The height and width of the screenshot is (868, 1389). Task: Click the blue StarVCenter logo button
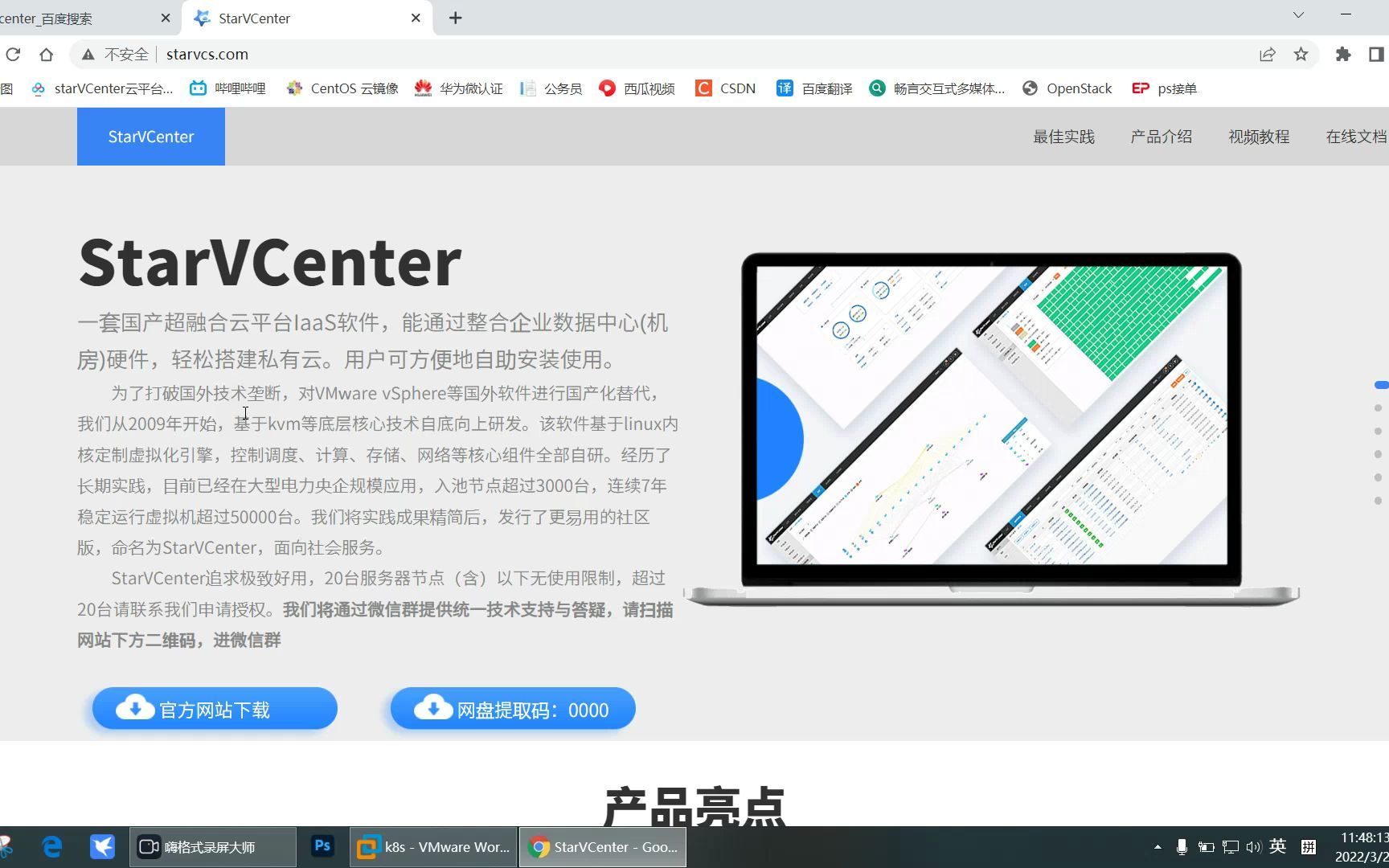point(151,137)
